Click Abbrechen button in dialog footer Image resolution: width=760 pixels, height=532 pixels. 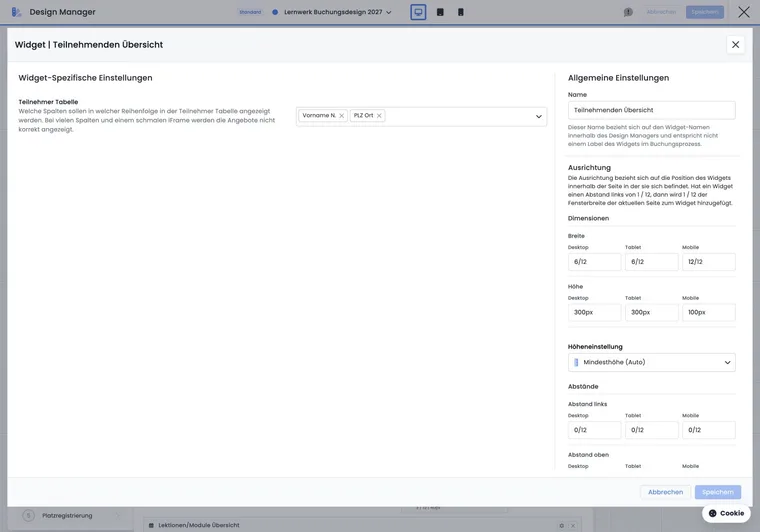pyautogui.click(x=665, y=492)
